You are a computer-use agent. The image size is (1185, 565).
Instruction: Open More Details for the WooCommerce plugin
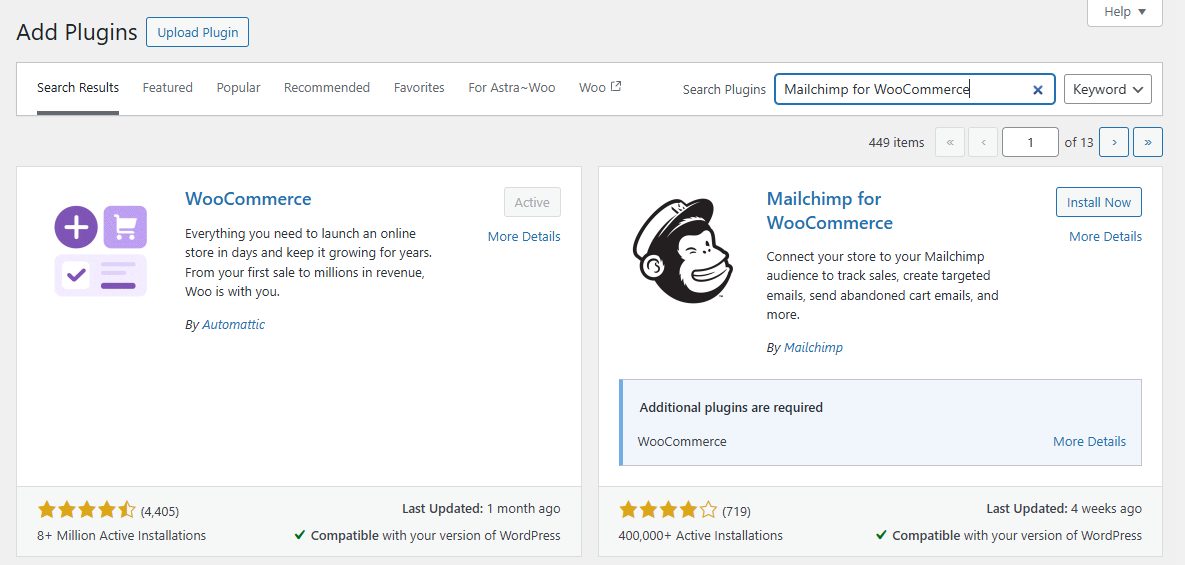coord(524,236)
